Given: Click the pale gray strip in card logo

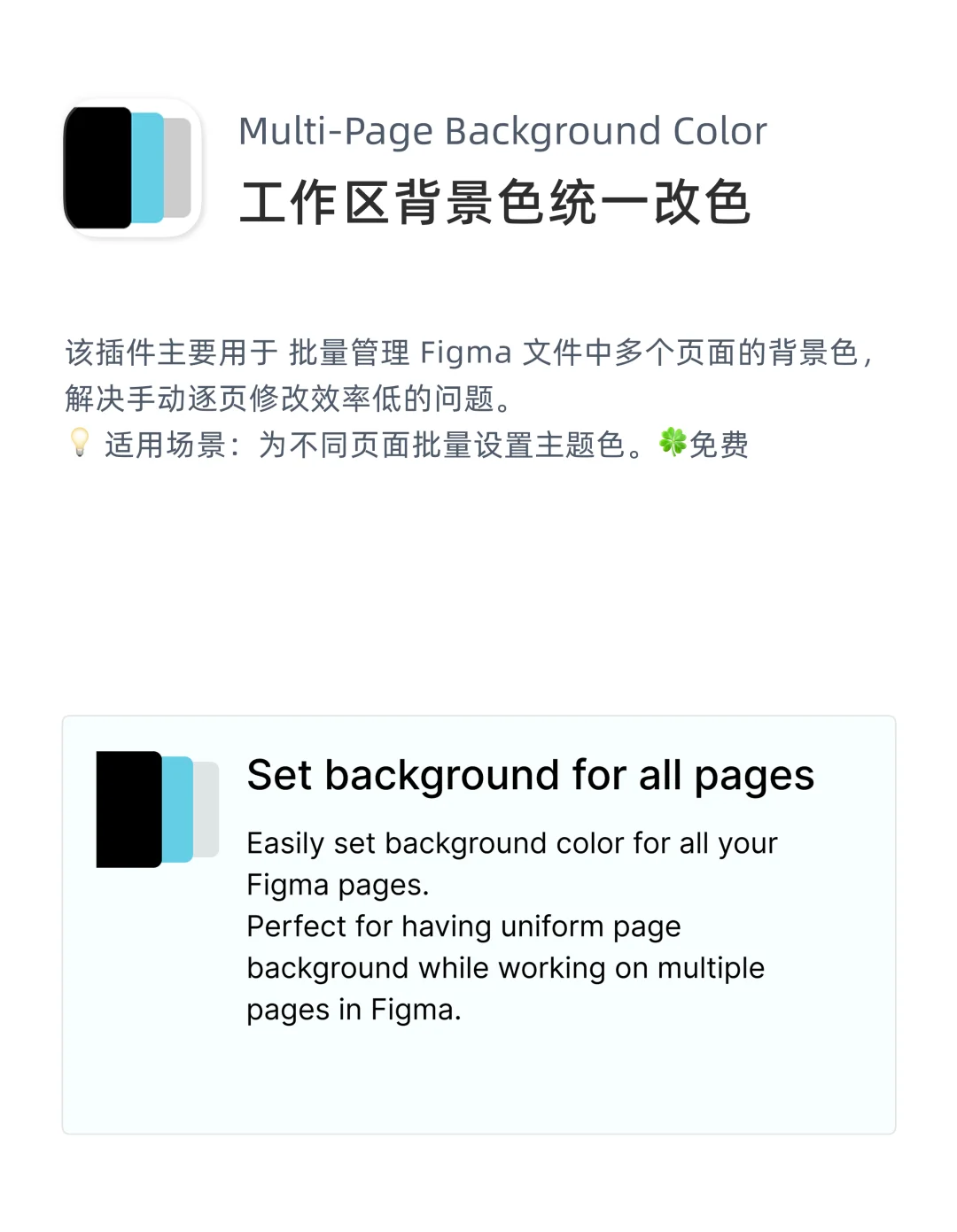Looking at the screenshot, I should coord(206,810).
